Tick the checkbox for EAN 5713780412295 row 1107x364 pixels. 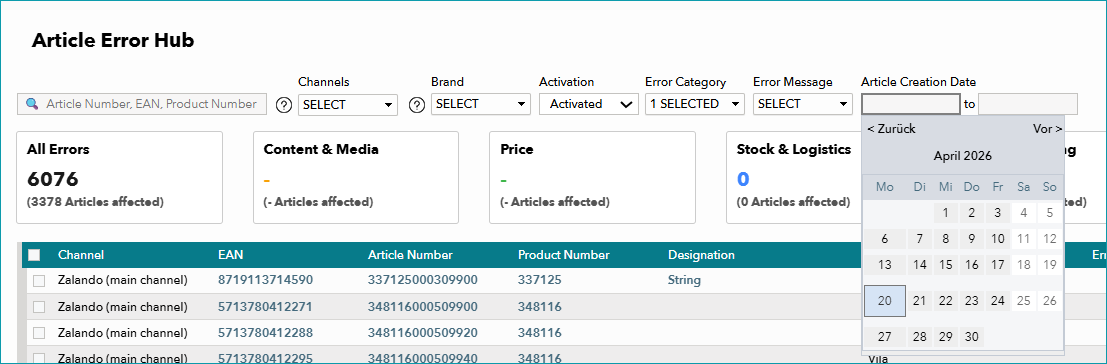pos(40,358)
